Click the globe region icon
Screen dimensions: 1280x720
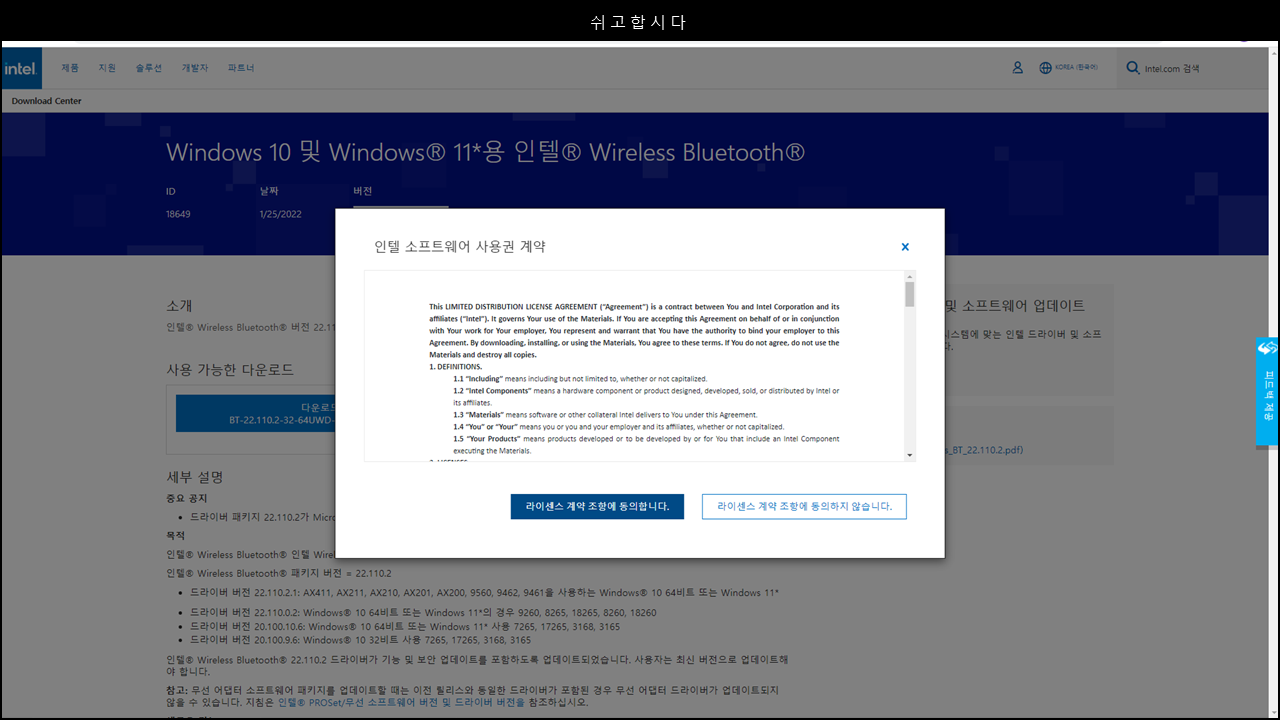point(1046,68)
